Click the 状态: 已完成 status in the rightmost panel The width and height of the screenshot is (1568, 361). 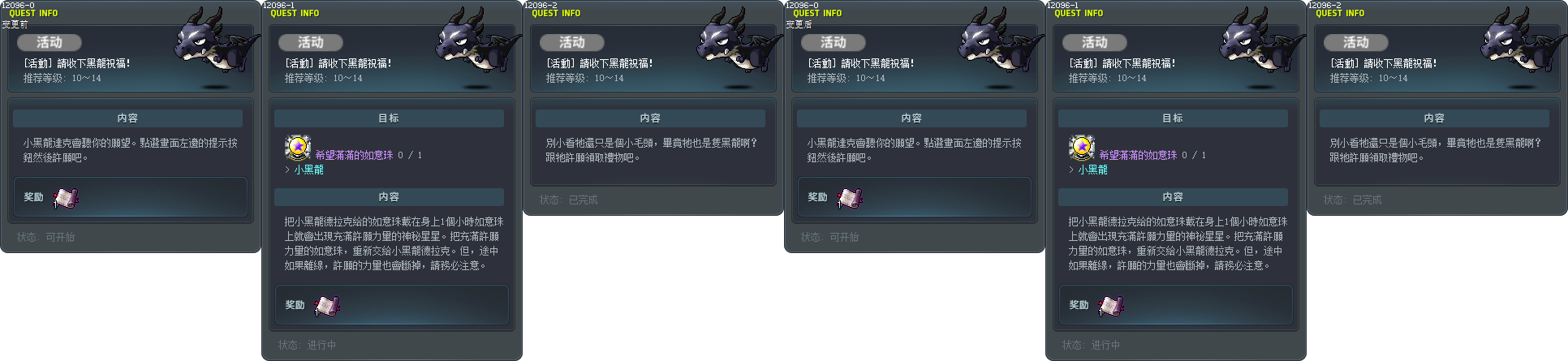click(x=1352, y=200)
